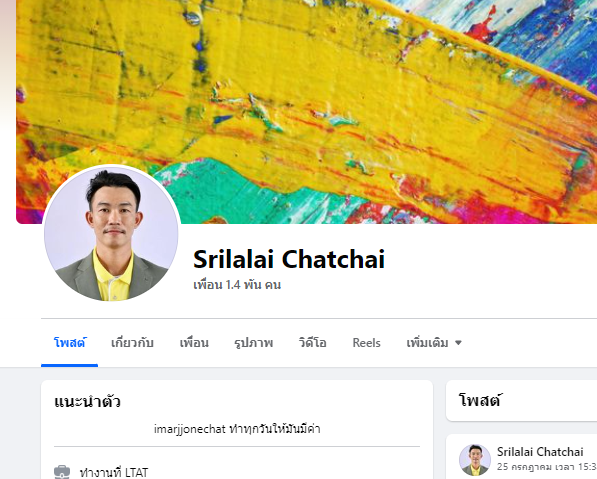The image size is (597, 479).
Task: Click the โพสต์ panel heading
Action: tap(479, 401)
